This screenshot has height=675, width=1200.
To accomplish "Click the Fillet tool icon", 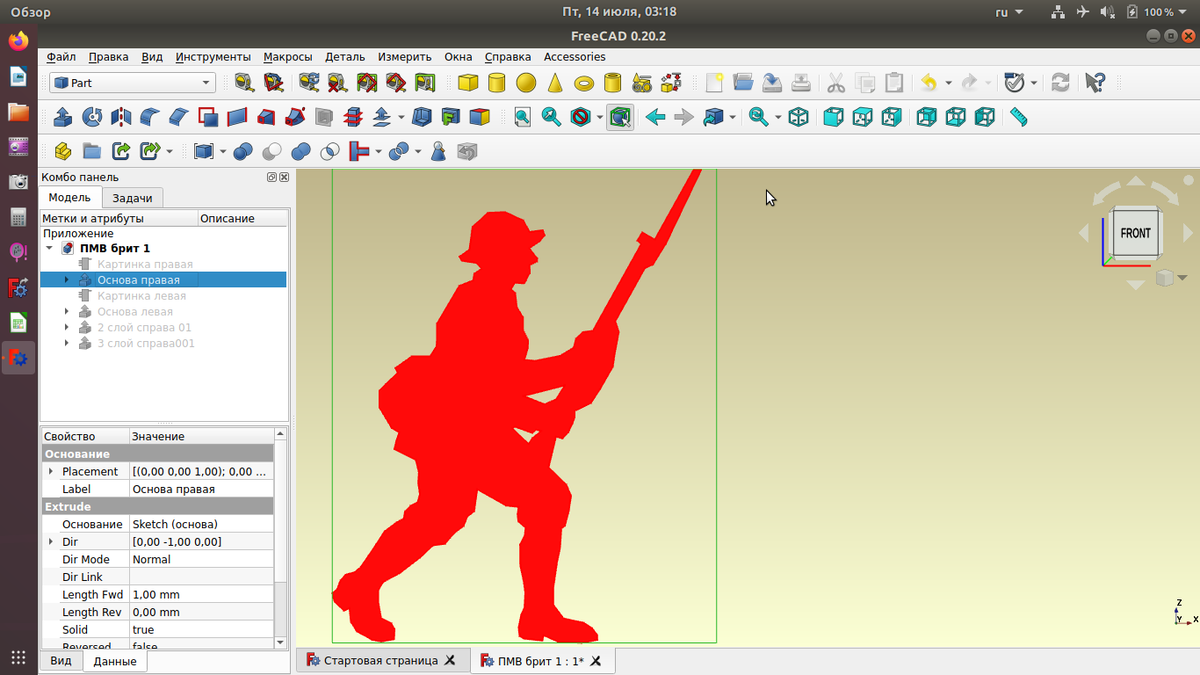I will click(150, 118).
